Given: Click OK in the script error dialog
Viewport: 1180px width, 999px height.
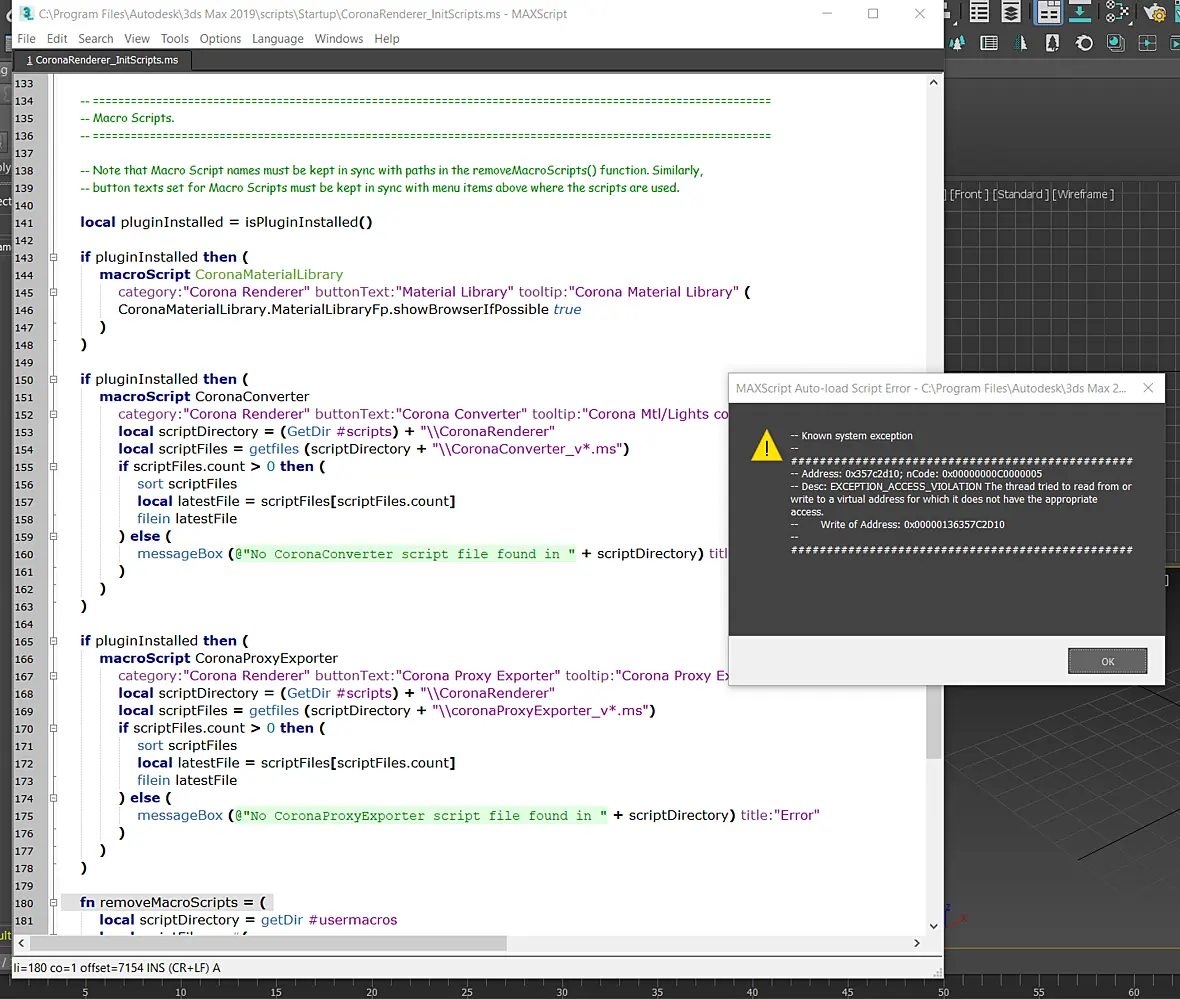Looking at the screenshot, I should [1107, 661].
